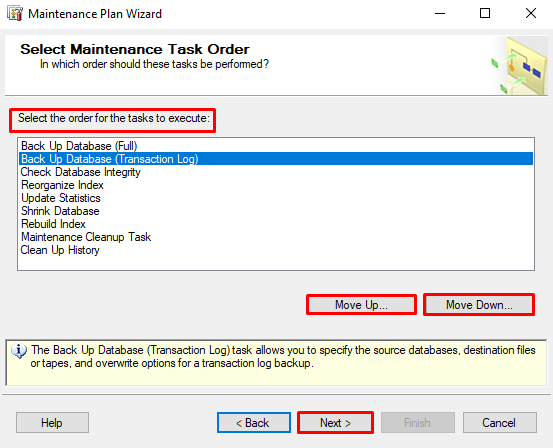
Task: Select the Clean Up History task
Action: 276,250
